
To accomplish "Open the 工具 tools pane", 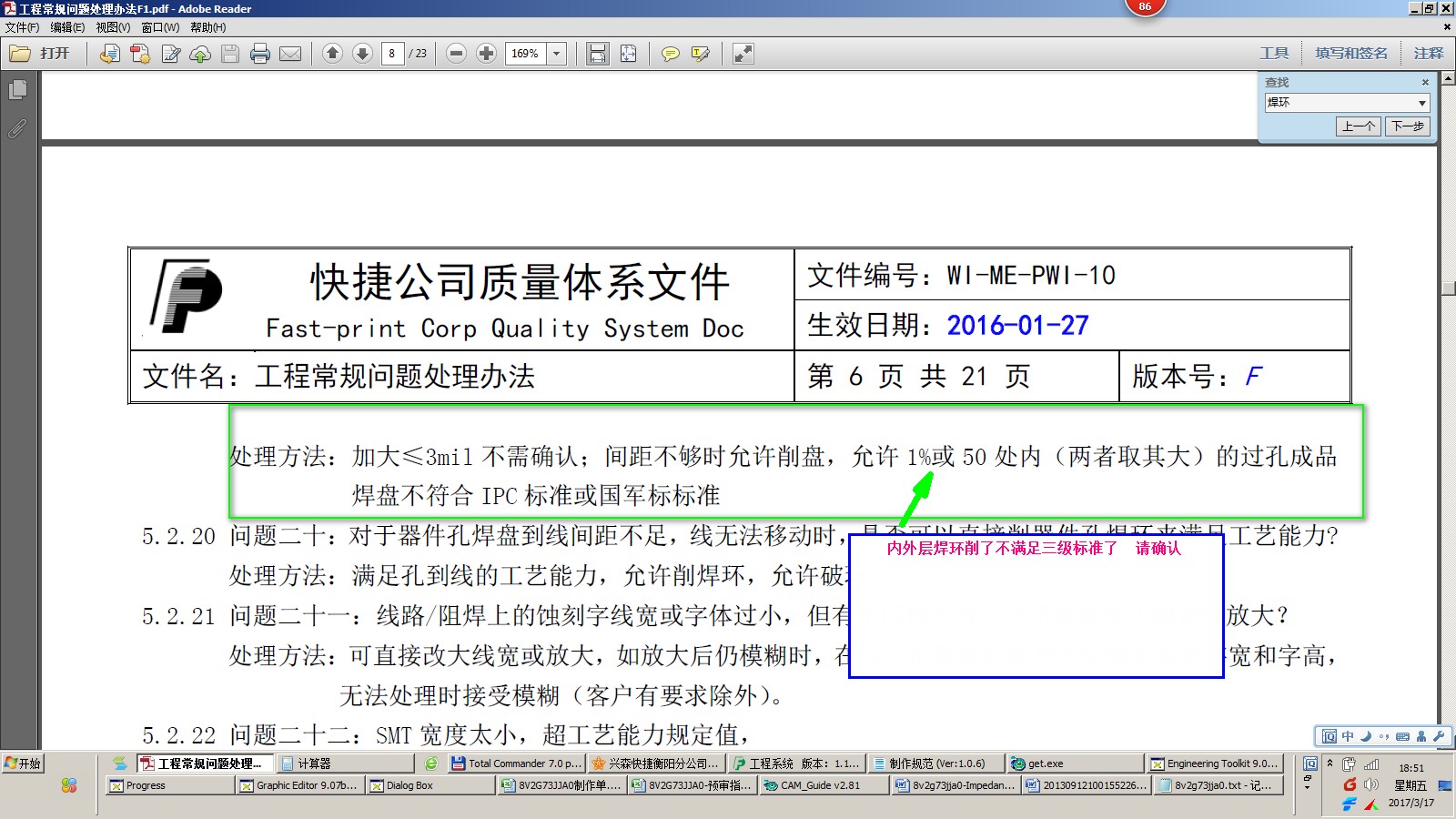I will pos(1274,54).
